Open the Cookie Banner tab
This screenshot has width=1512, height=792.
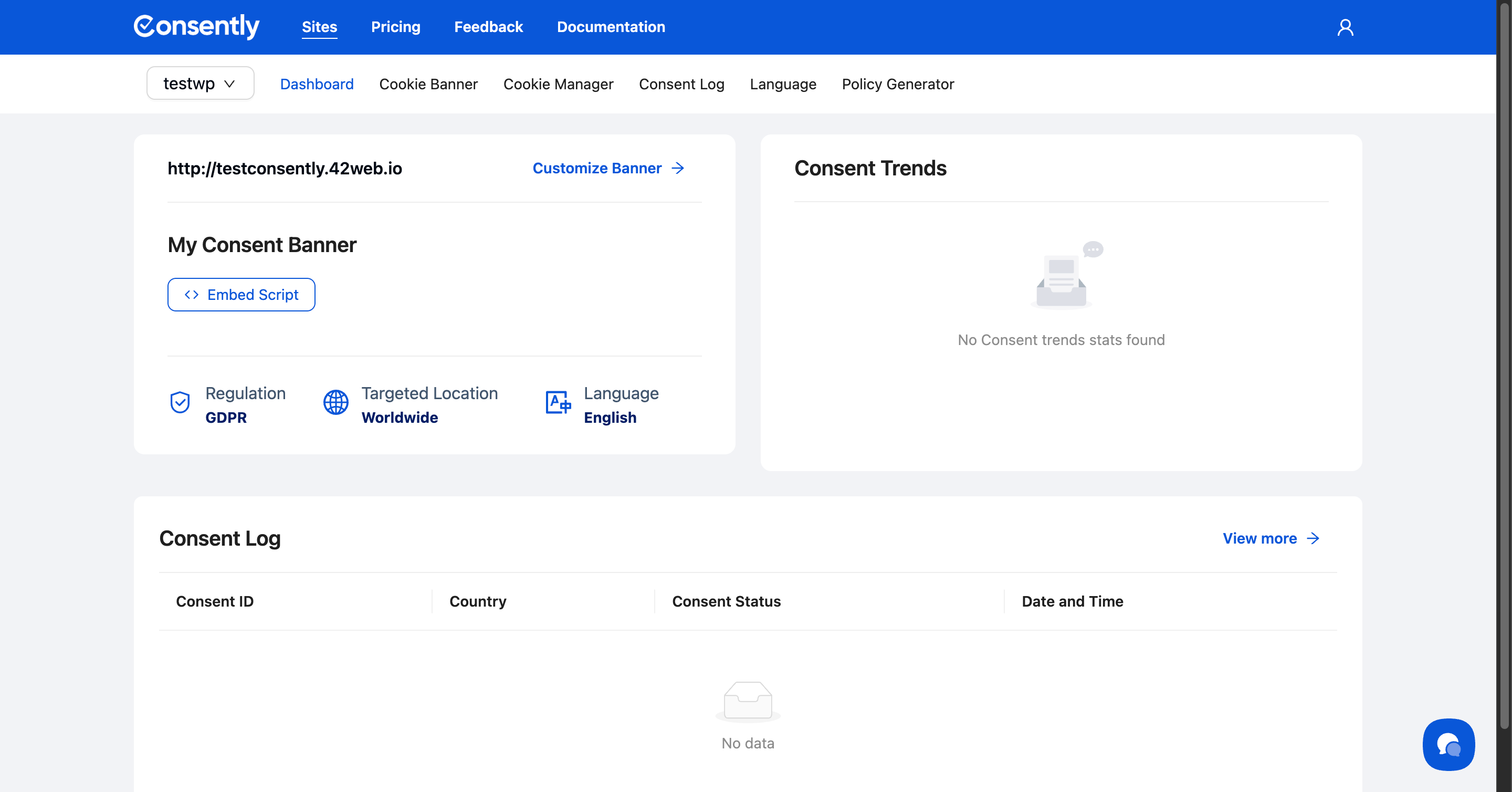click(428, 84)
